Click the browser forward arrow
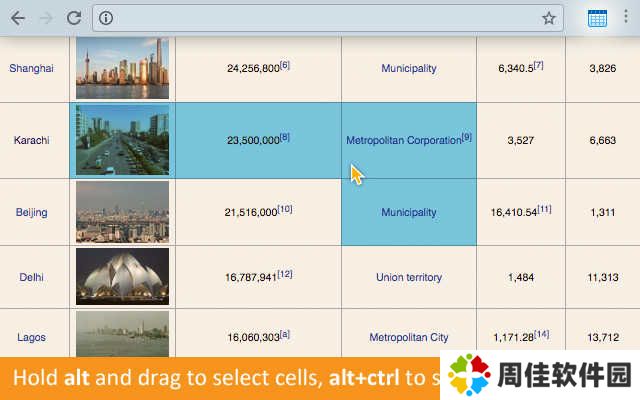Image resolution: width=640 pixels, height=400 pixels. point(47,18)
